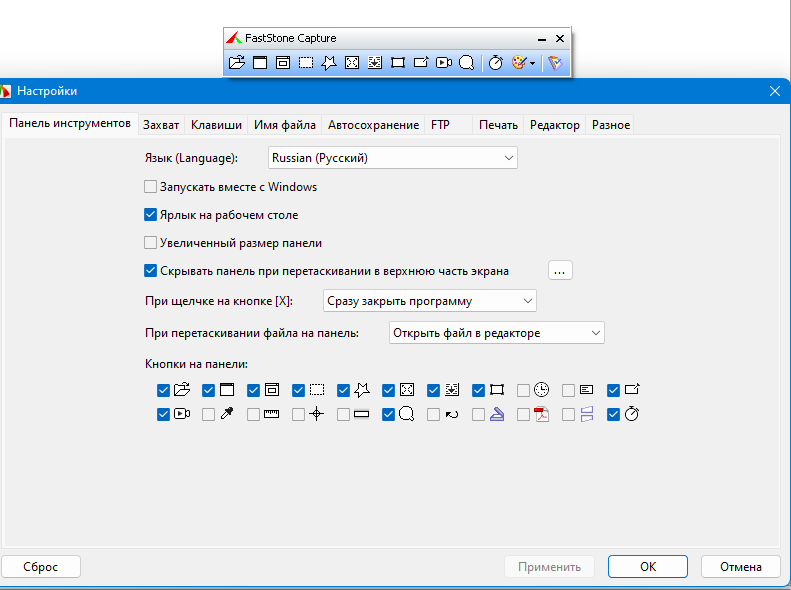Uncheck the full screen button checkbox
The height and width of the screenshot is (590, 791).
click(x=388, y=390)
